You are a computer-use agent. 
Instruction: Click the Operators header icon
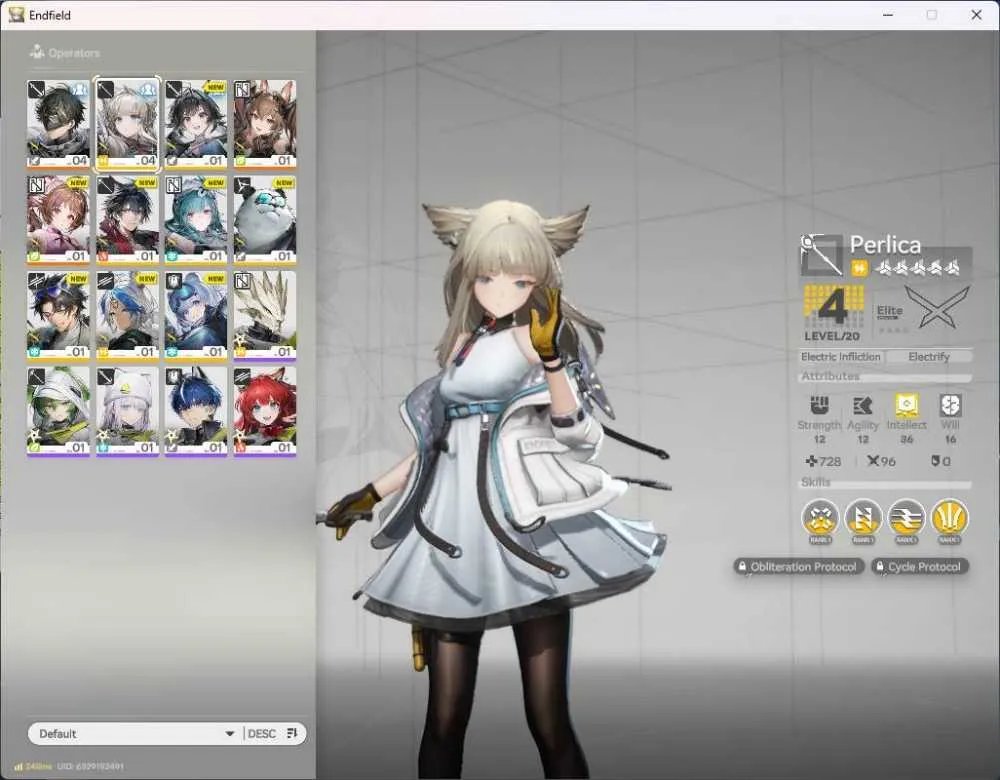37,52
